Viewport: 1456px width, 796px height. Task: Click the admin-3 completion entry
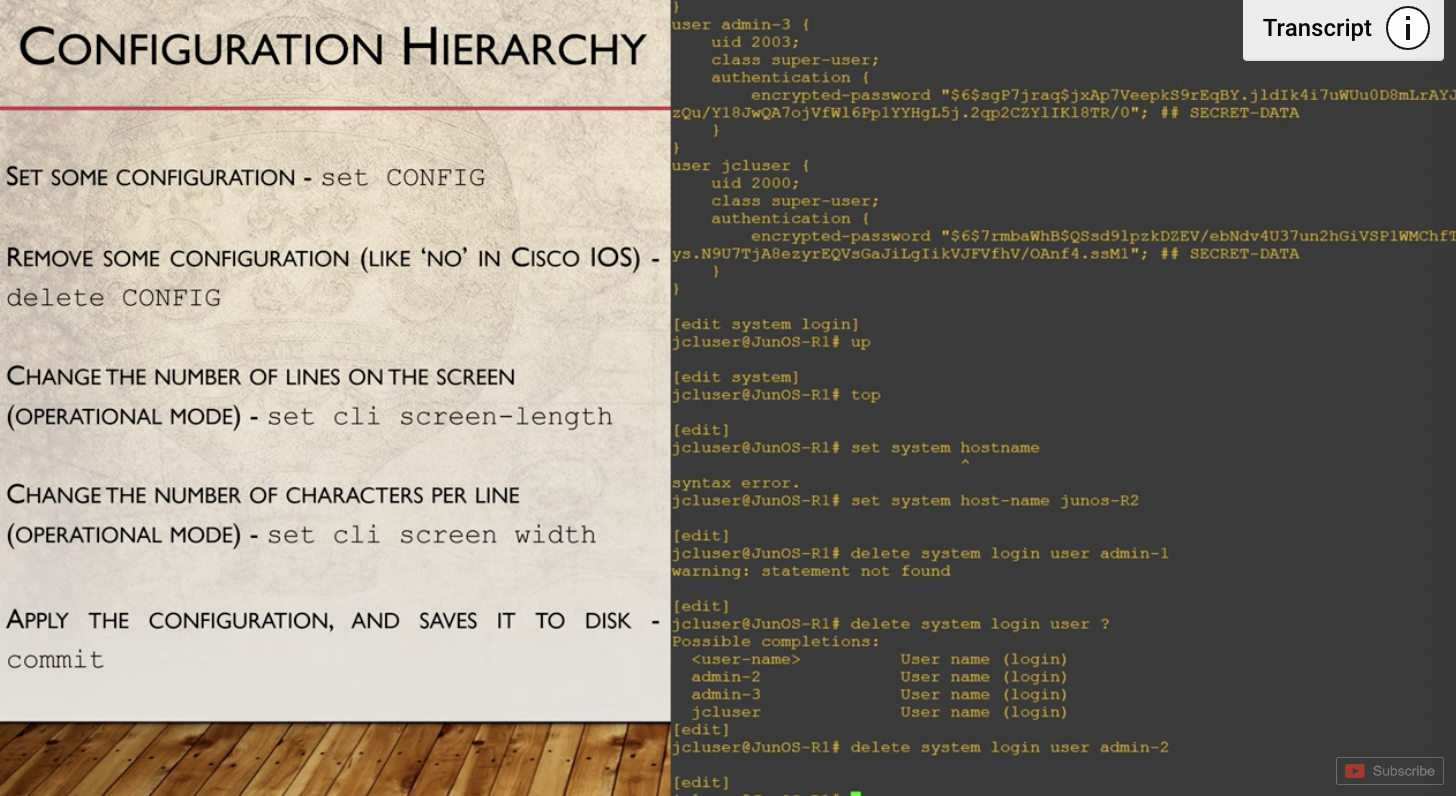pos(726,694)
